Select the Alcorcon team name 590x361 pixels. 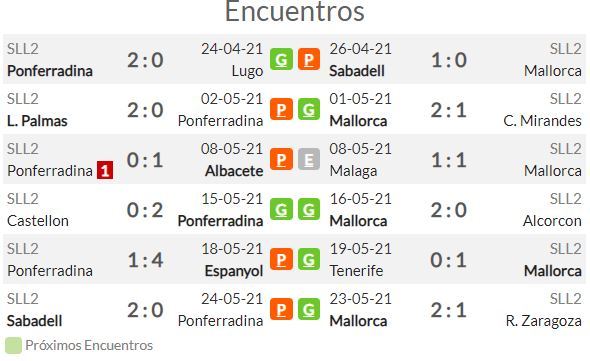tap(552, 221)
